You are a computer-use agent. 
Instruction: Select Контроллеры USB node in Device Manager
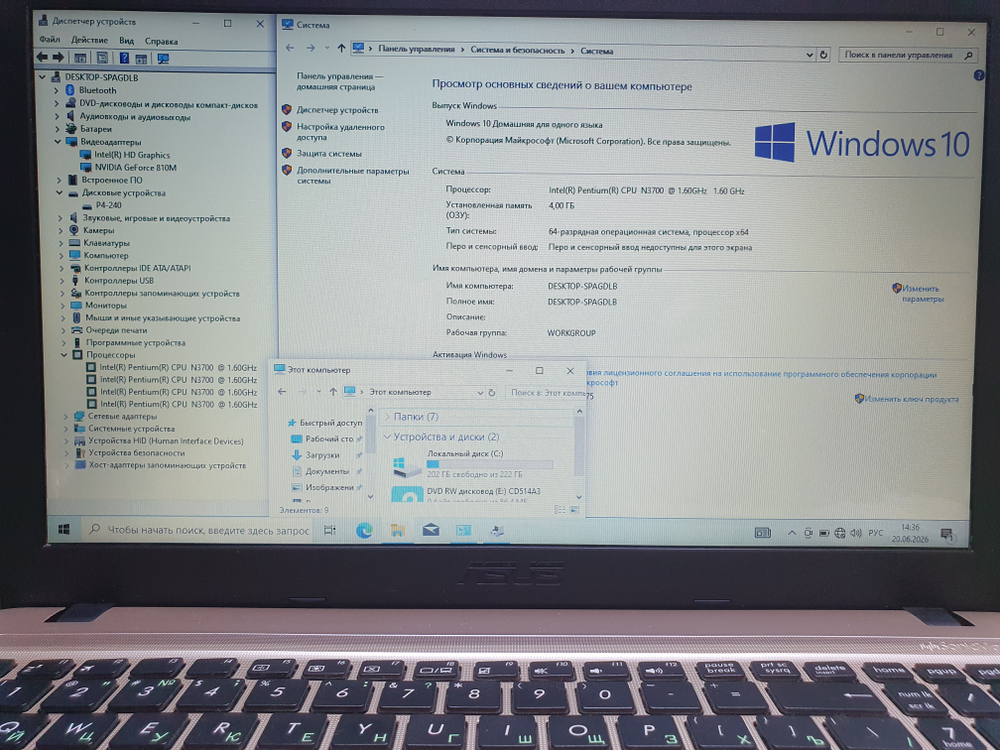119,281
